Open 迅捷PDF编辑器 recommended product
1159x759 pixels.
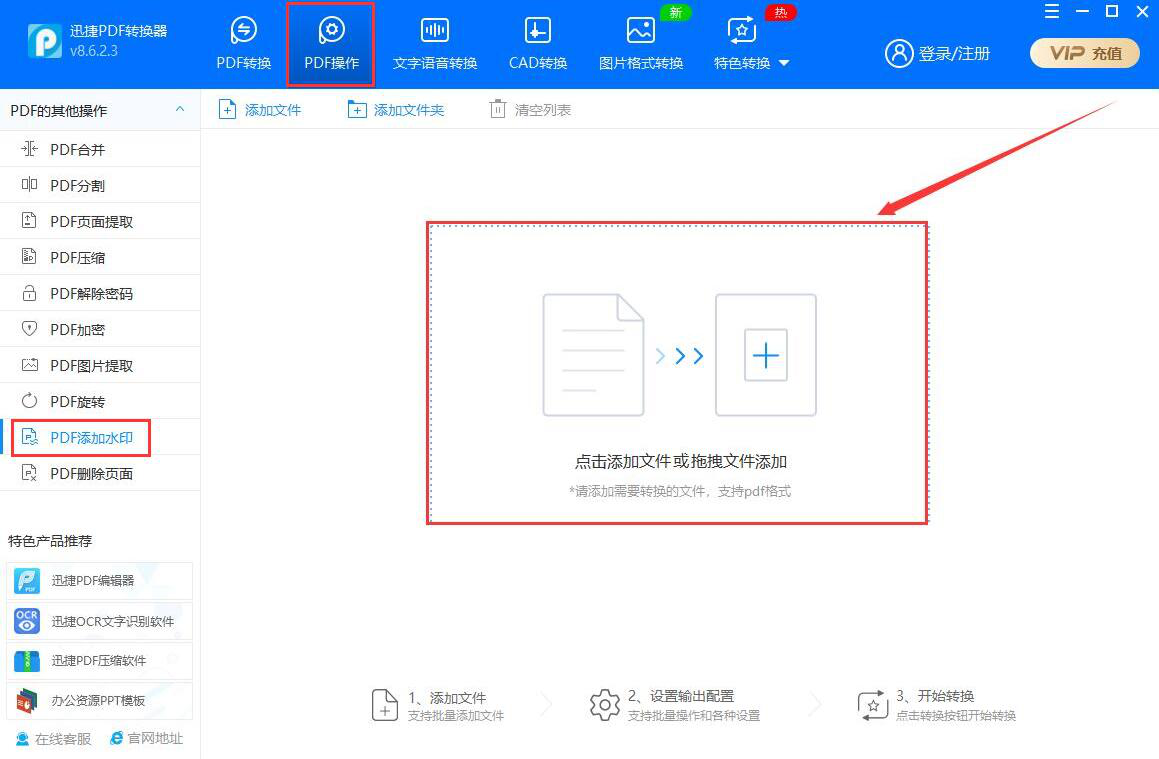point(99,581)
